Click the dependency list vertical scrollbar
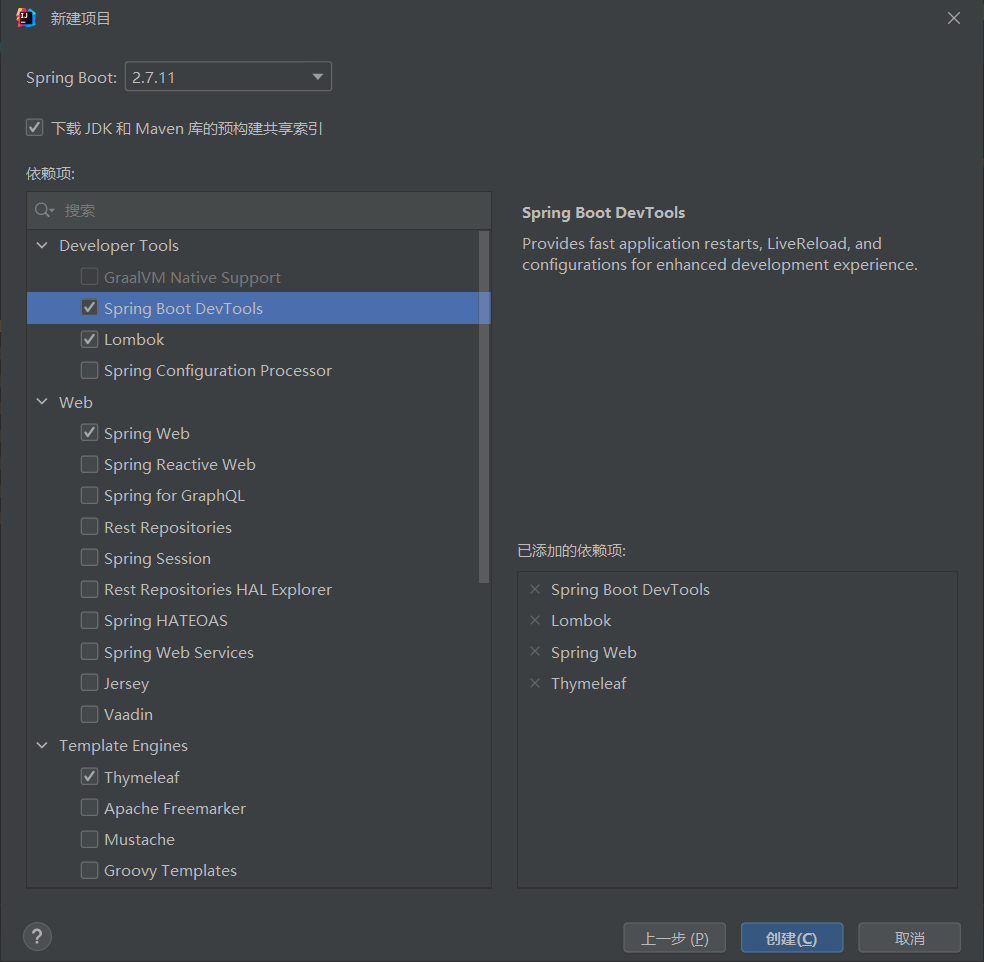 point(484,407)
